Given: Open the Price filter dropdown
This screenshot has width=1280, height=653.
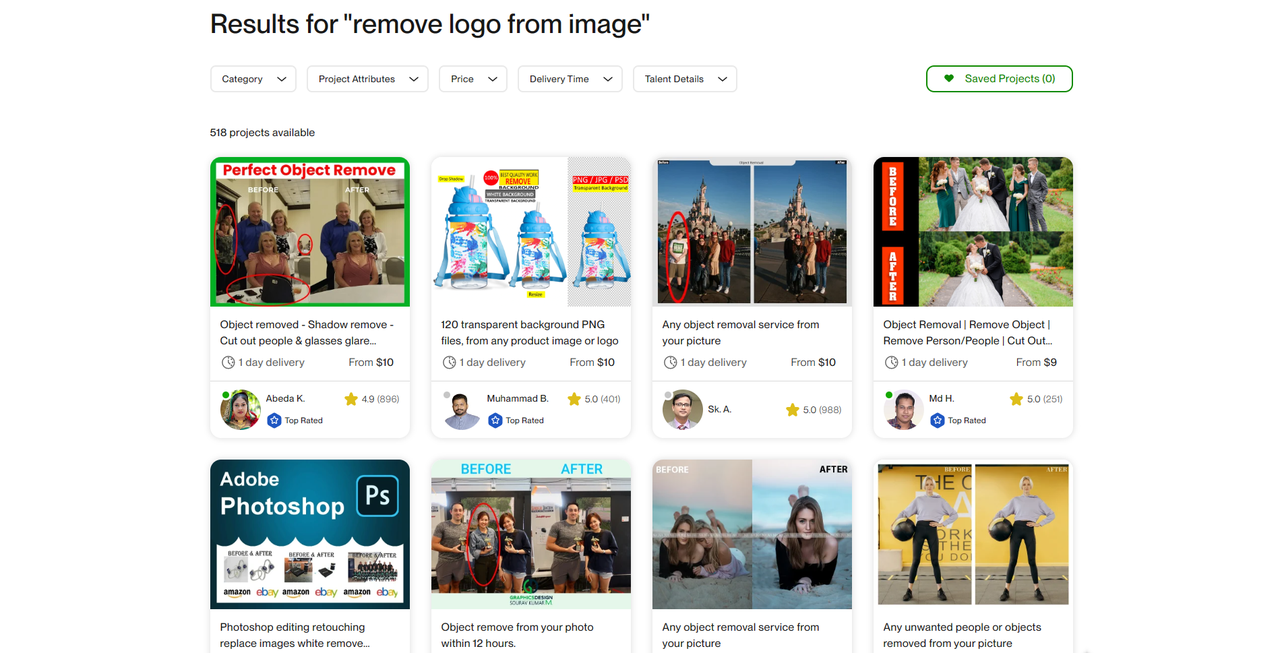Looking at the screenshot, I should (473, 79).
